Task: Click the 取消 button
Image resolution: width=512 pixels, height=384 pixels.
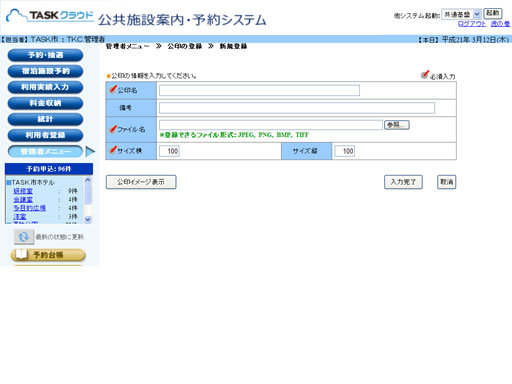Action: pos(446,182)
